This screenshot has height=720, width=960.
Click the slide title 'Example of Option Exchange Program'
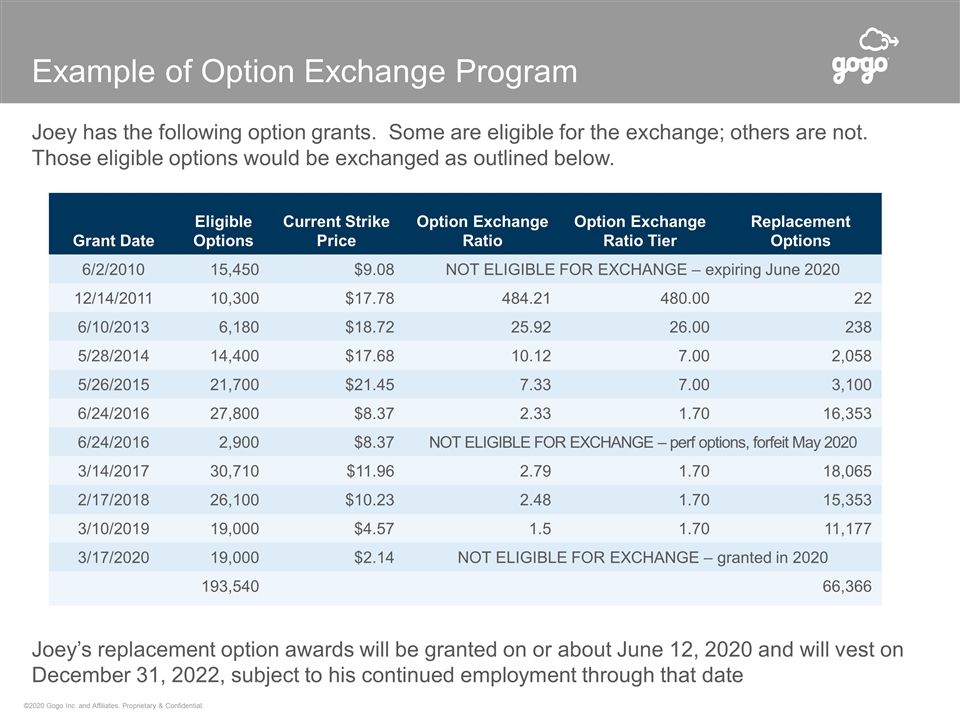305,72
